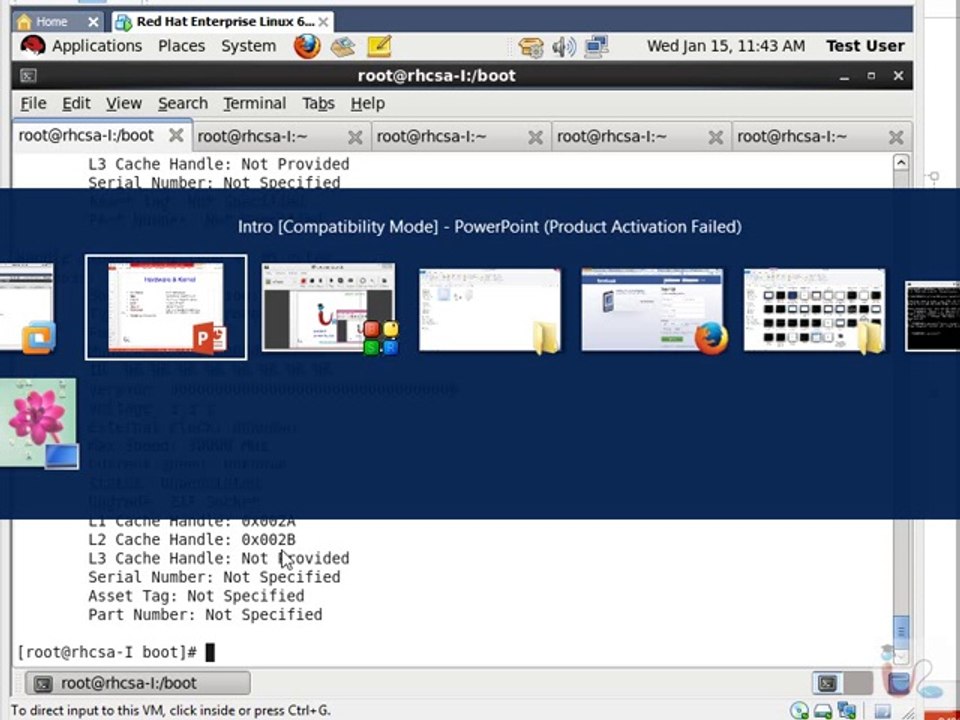Open the Applications menu
Viewport: 960px width, 720px height.
(97, 46)
